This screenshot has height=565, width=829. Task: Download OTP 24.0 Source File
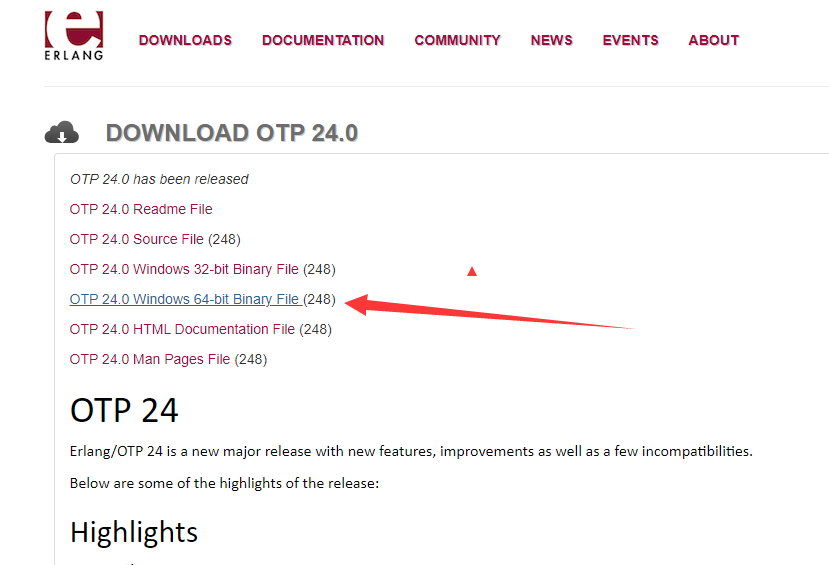pos(137,239)
